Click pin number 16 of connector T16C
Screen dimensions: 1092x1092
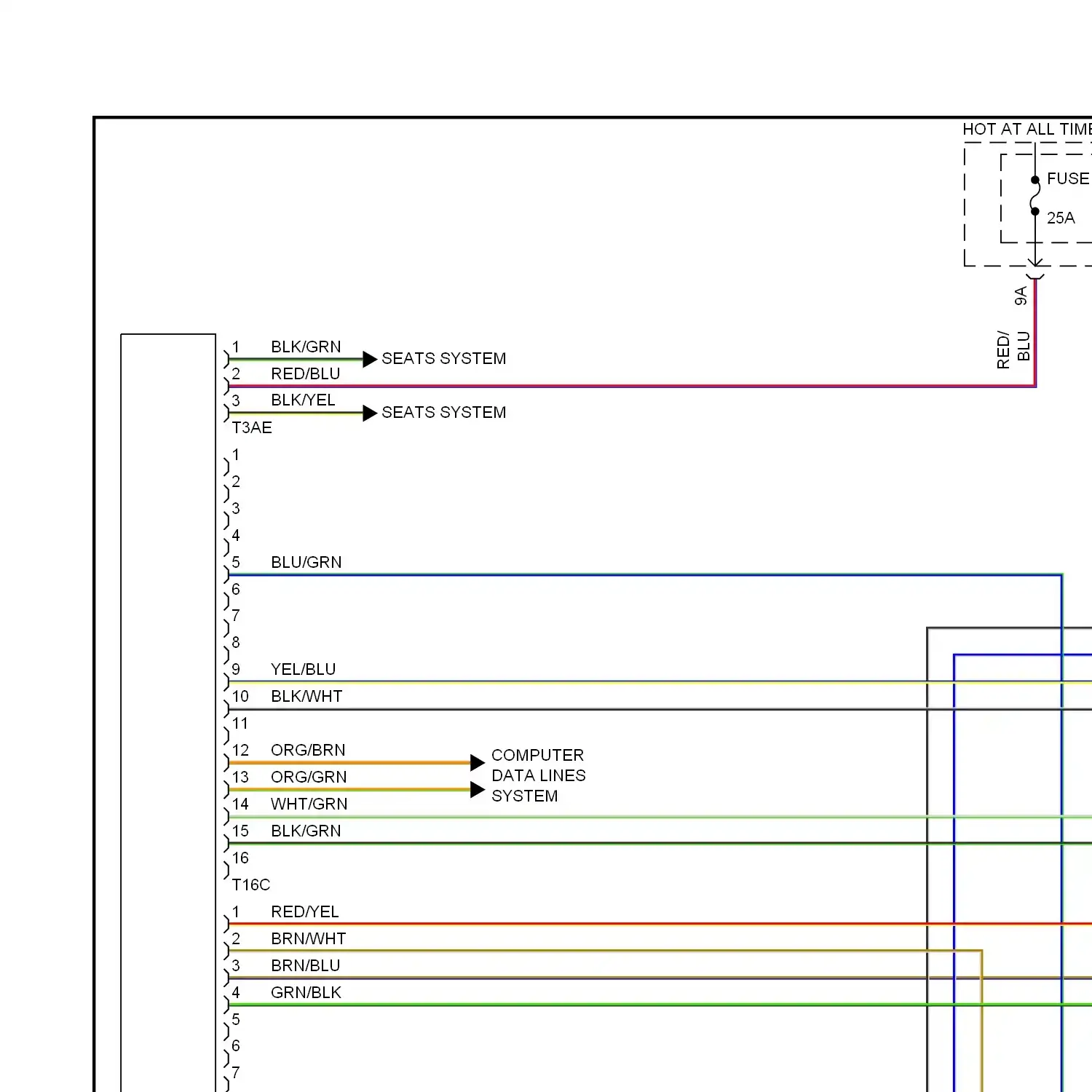[240, 858]
